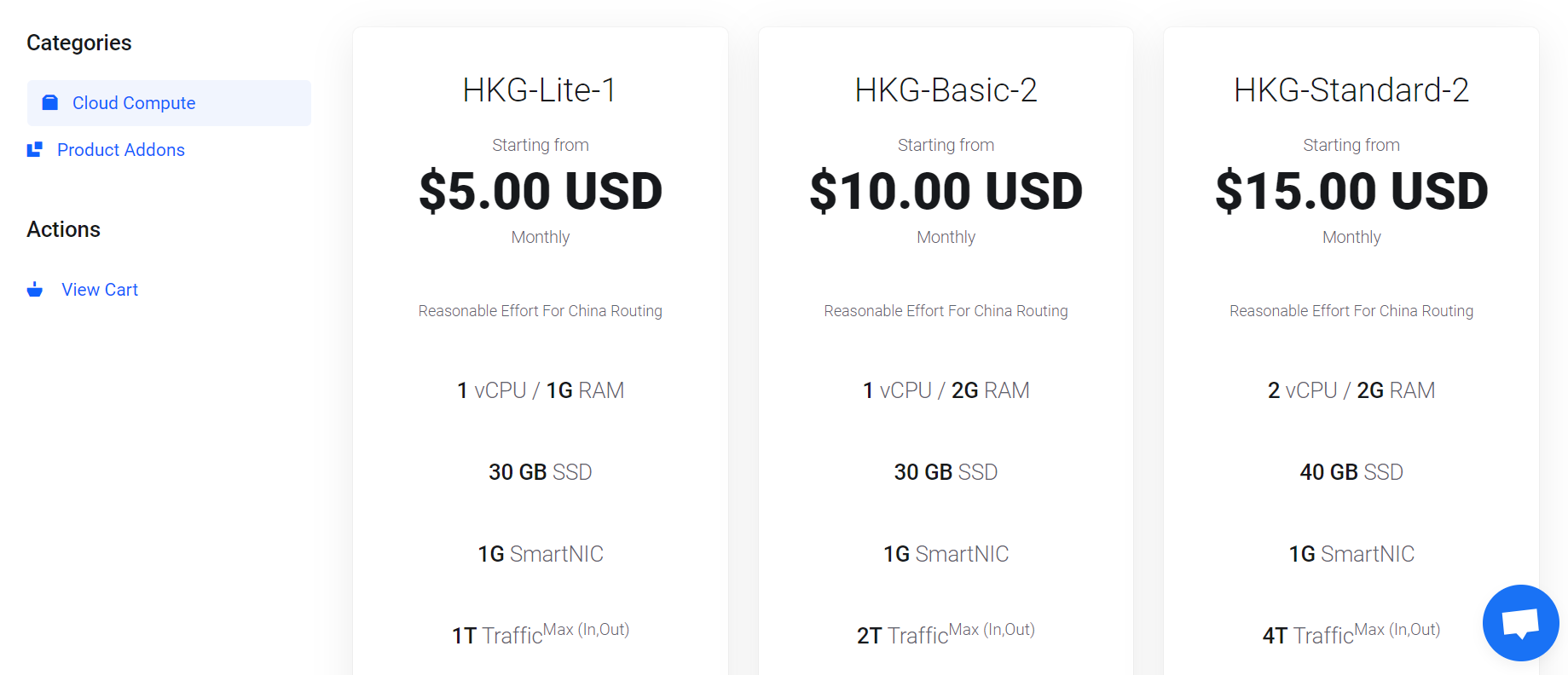Click 2 vCPU / 2G RAM spec

(1351, 390)
